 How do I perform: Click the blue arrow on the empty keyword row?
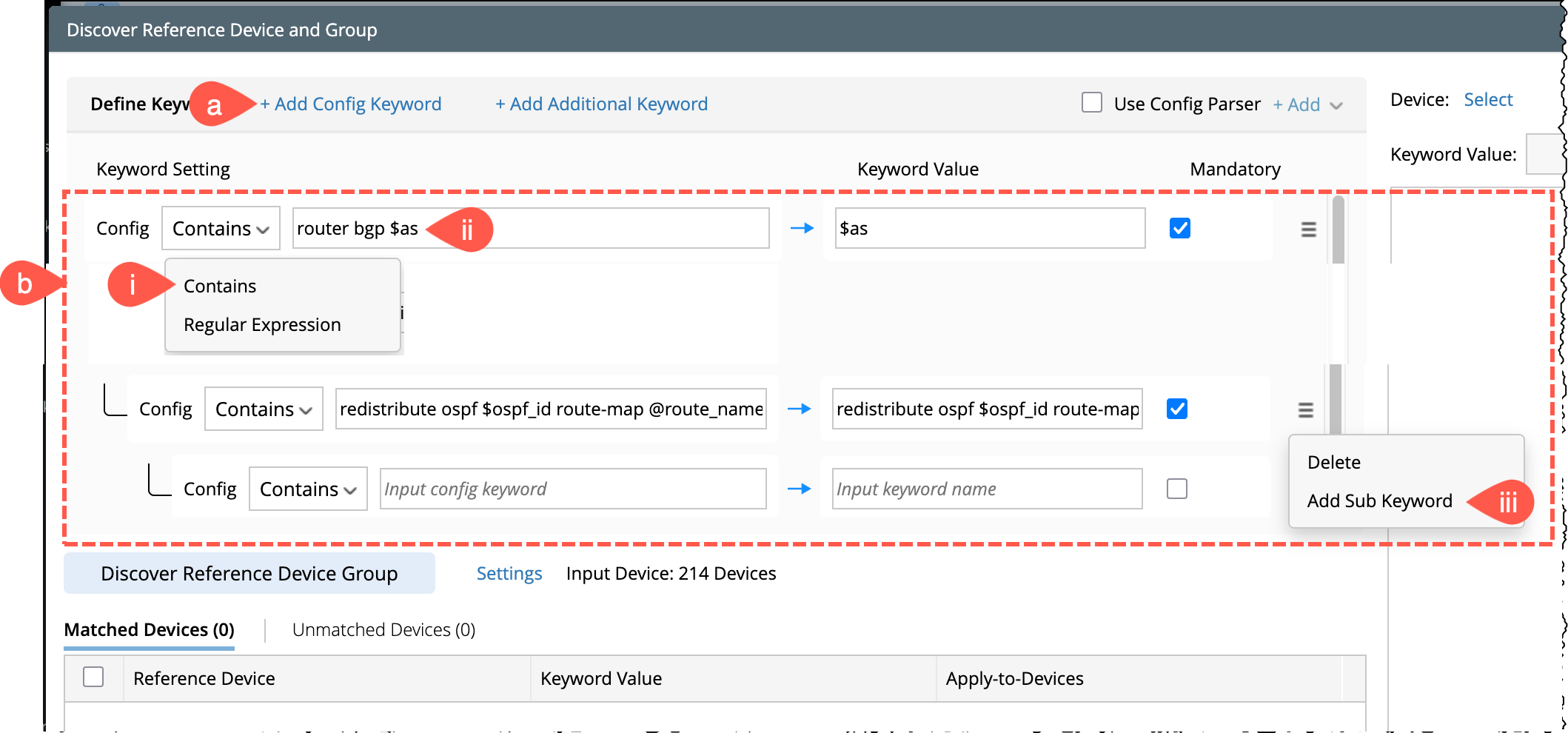tap(799, 489)
